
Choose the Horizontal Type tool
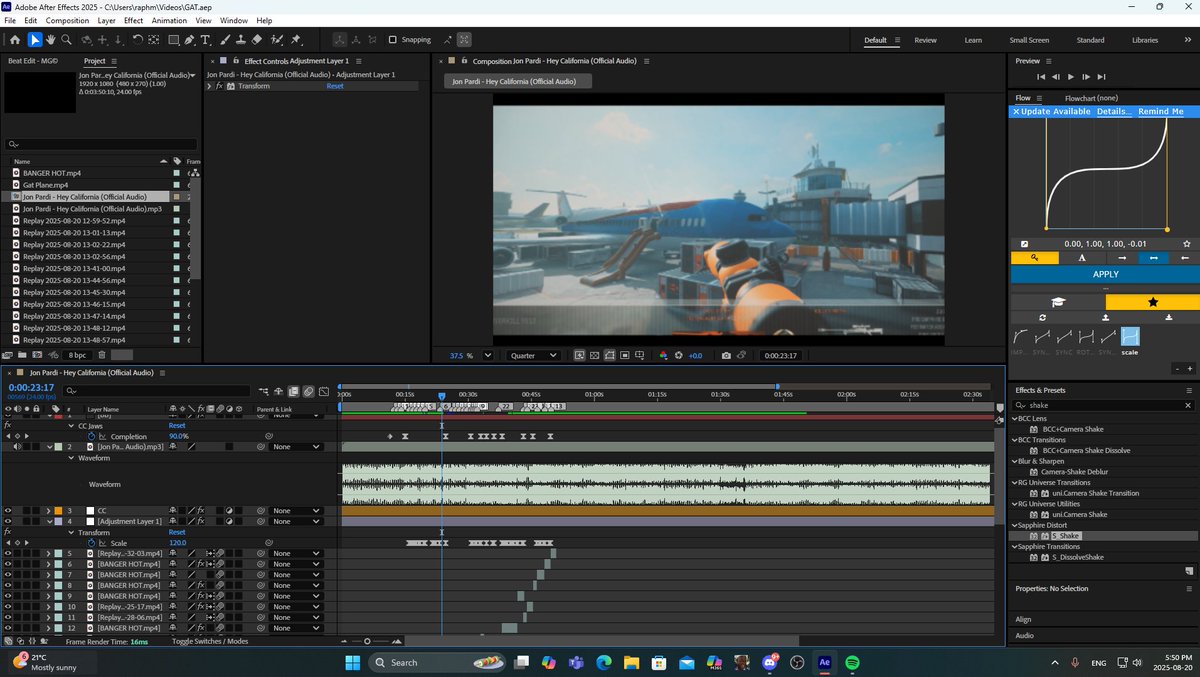(206, 40)
